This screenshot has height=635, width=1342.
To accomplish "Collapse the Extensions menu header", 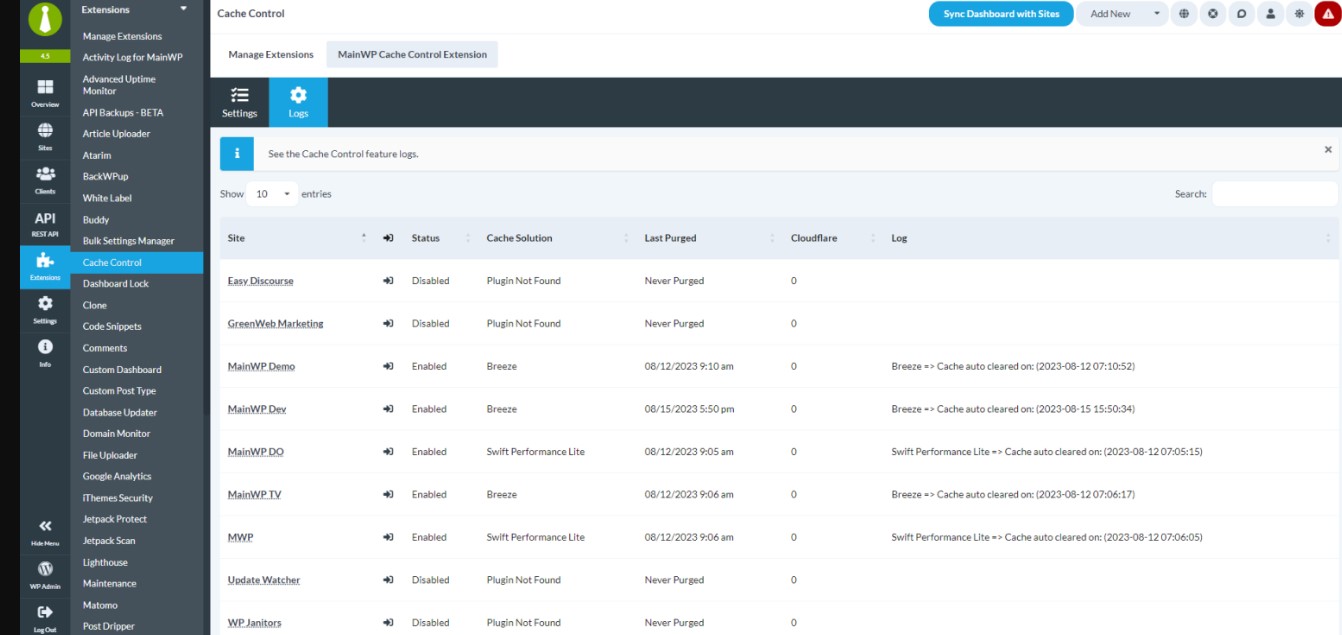I will [136, 10].
